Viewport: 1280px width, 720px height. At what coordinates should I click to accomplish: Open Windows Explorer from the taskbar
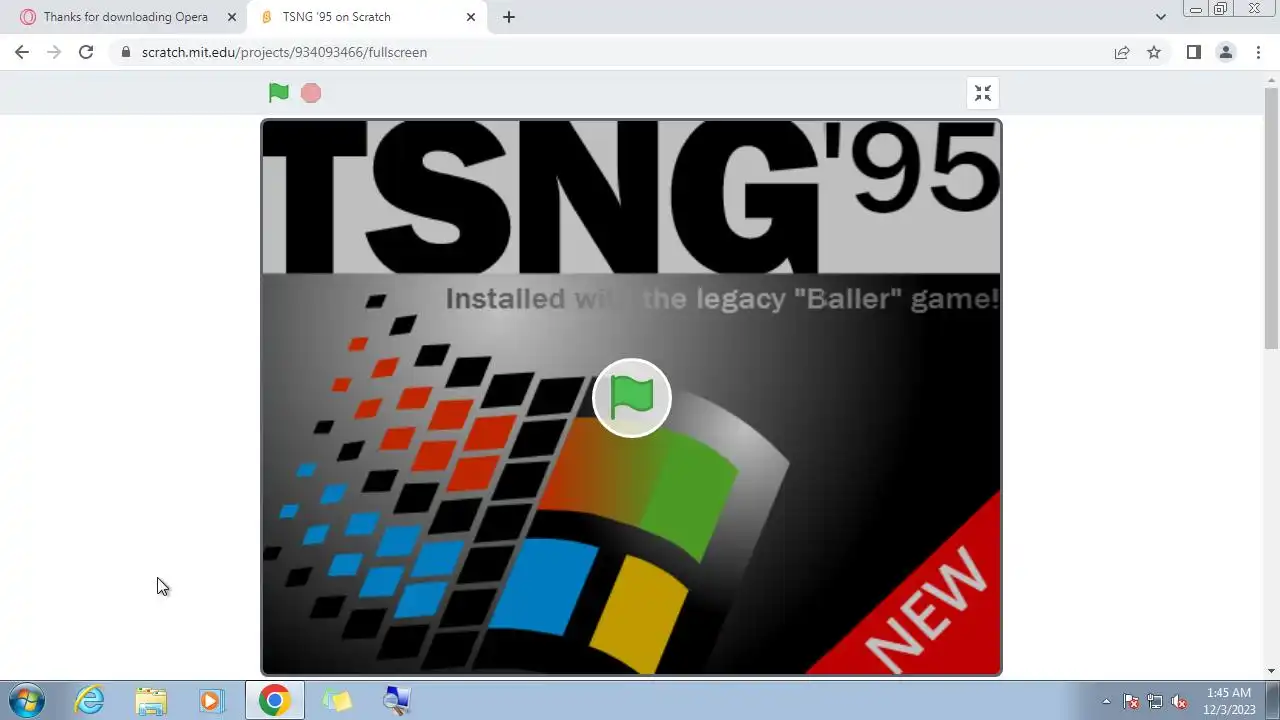click(x=151, y=701)
